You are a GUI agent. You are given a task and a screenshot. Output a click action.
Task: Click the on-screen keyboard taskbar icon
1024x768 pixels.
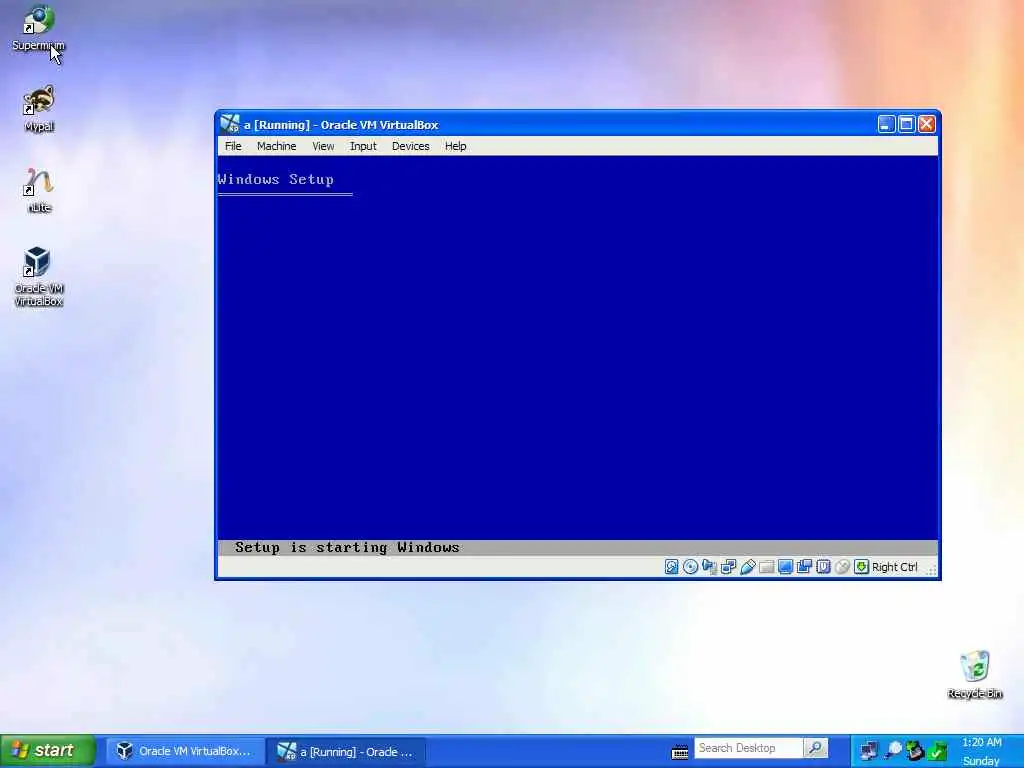(x=680, y=752)
